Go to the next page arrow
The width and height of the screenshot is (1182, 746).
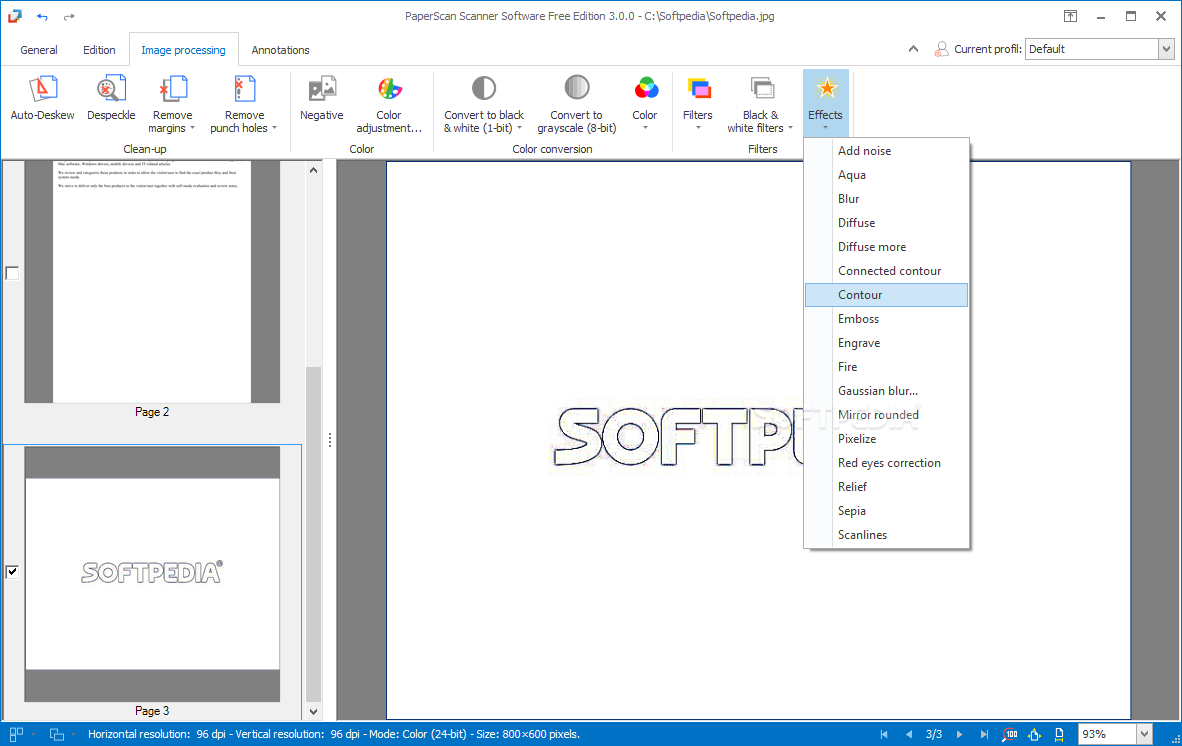tap(960, 734)
